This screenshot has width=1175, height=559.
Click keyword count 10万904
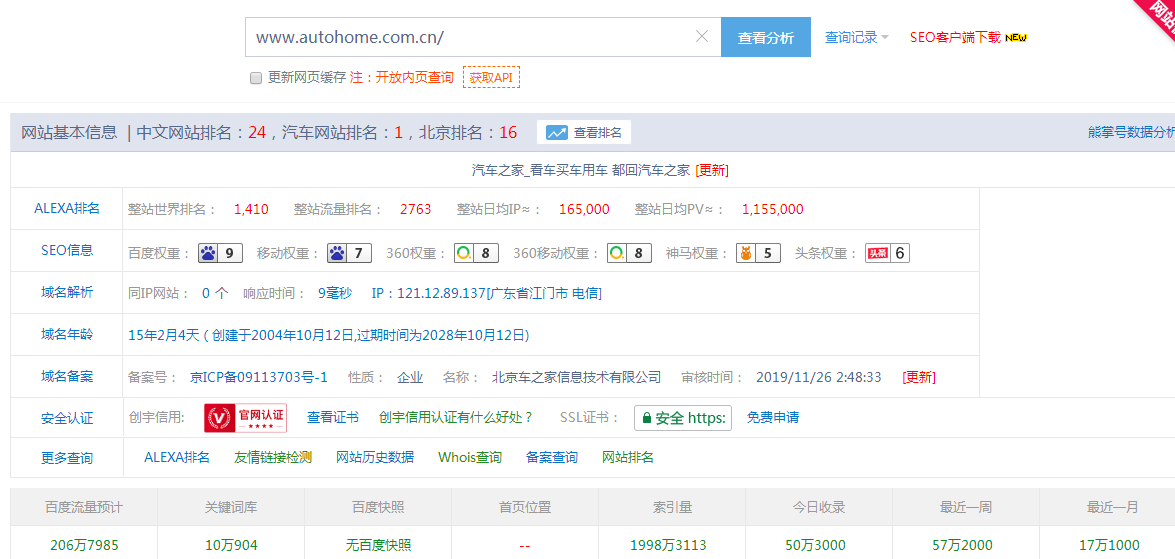point(231,545)
